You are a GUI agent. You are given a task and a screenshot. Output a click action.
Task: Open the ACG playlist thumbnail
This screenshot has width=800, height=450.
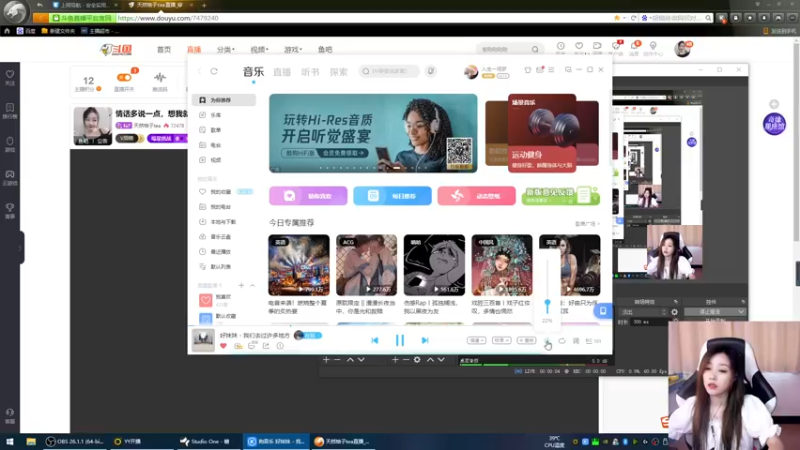click(x=366, y=265)
